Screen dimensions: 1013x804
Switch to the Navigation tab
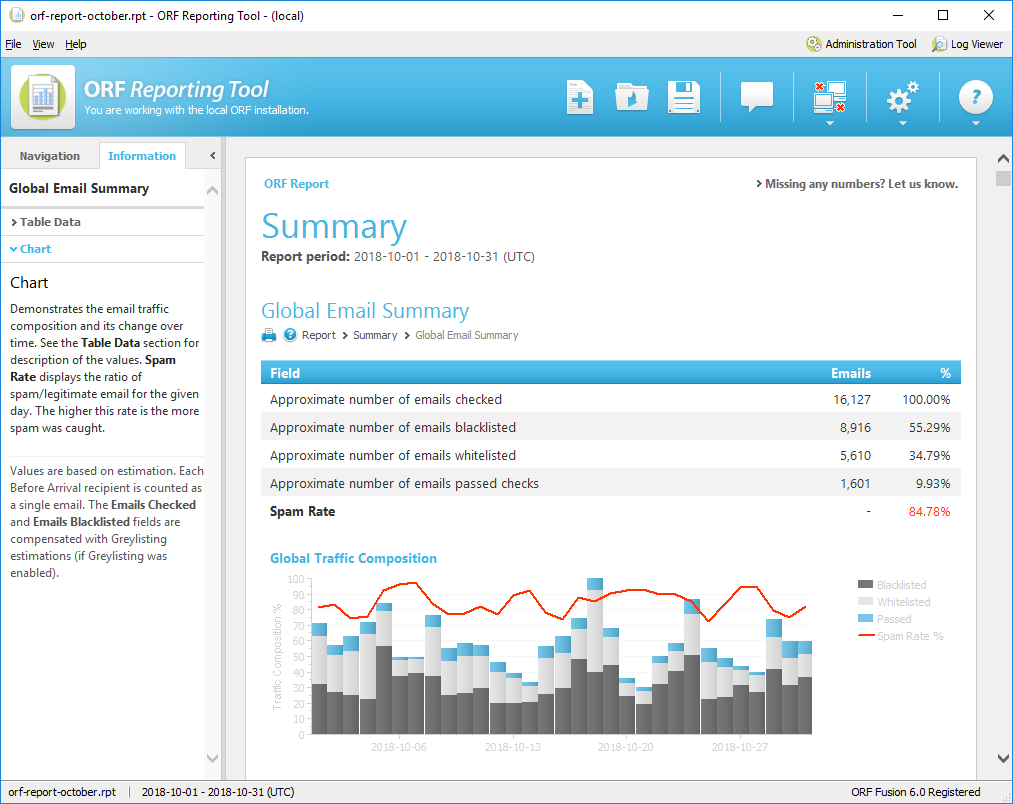point(50,156)
